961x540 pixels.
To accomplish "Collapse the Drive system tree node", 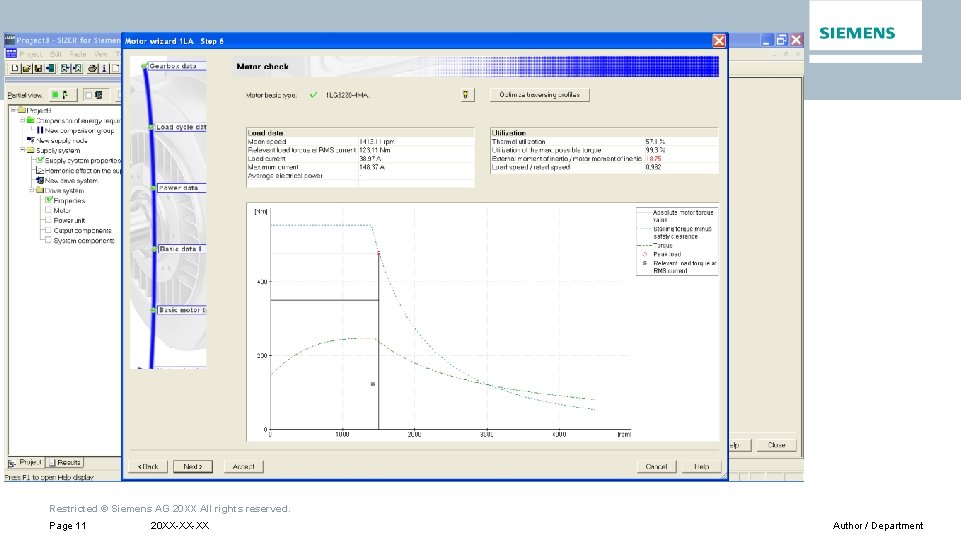I will click(31, 190).
